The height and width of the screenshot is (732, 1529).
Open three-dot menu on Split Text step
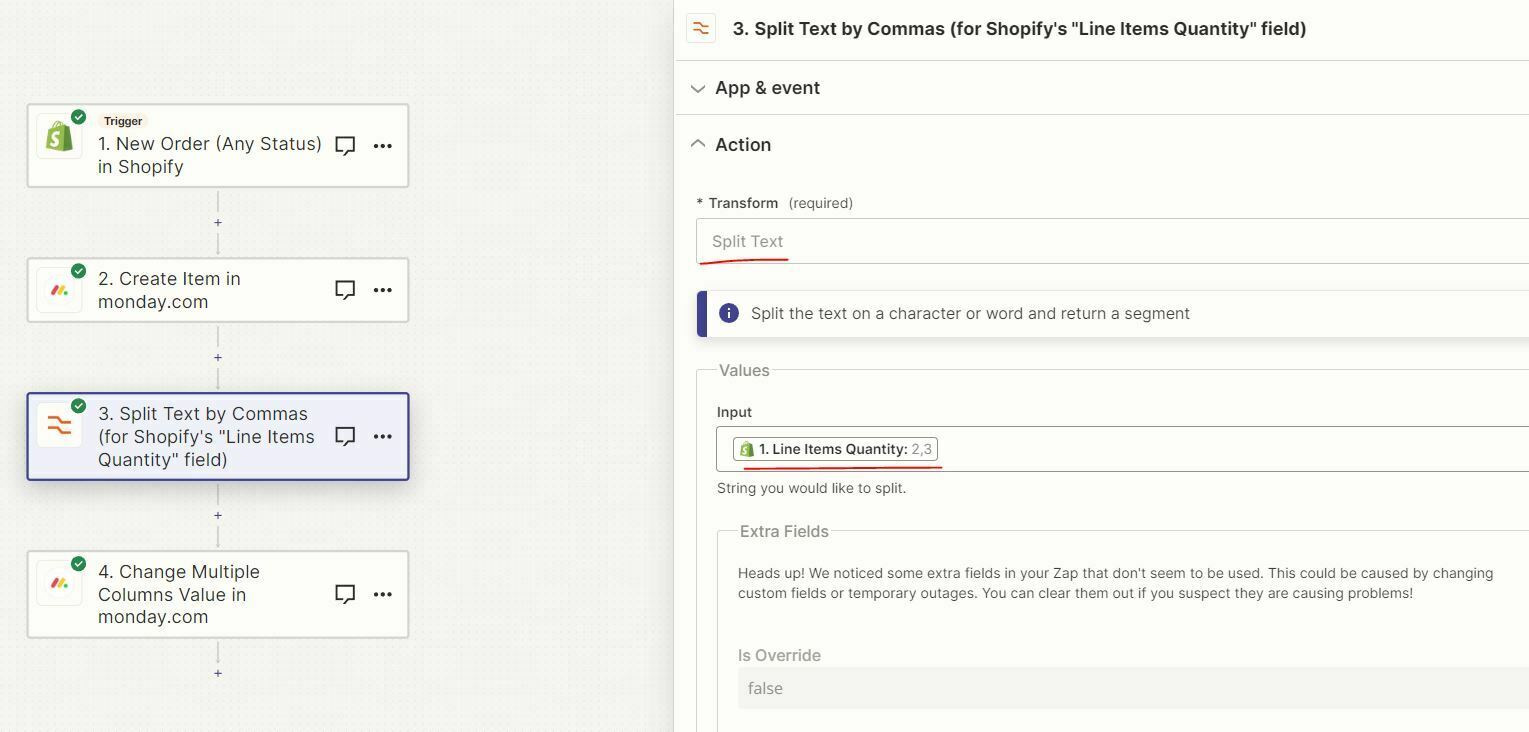(382, 437)
